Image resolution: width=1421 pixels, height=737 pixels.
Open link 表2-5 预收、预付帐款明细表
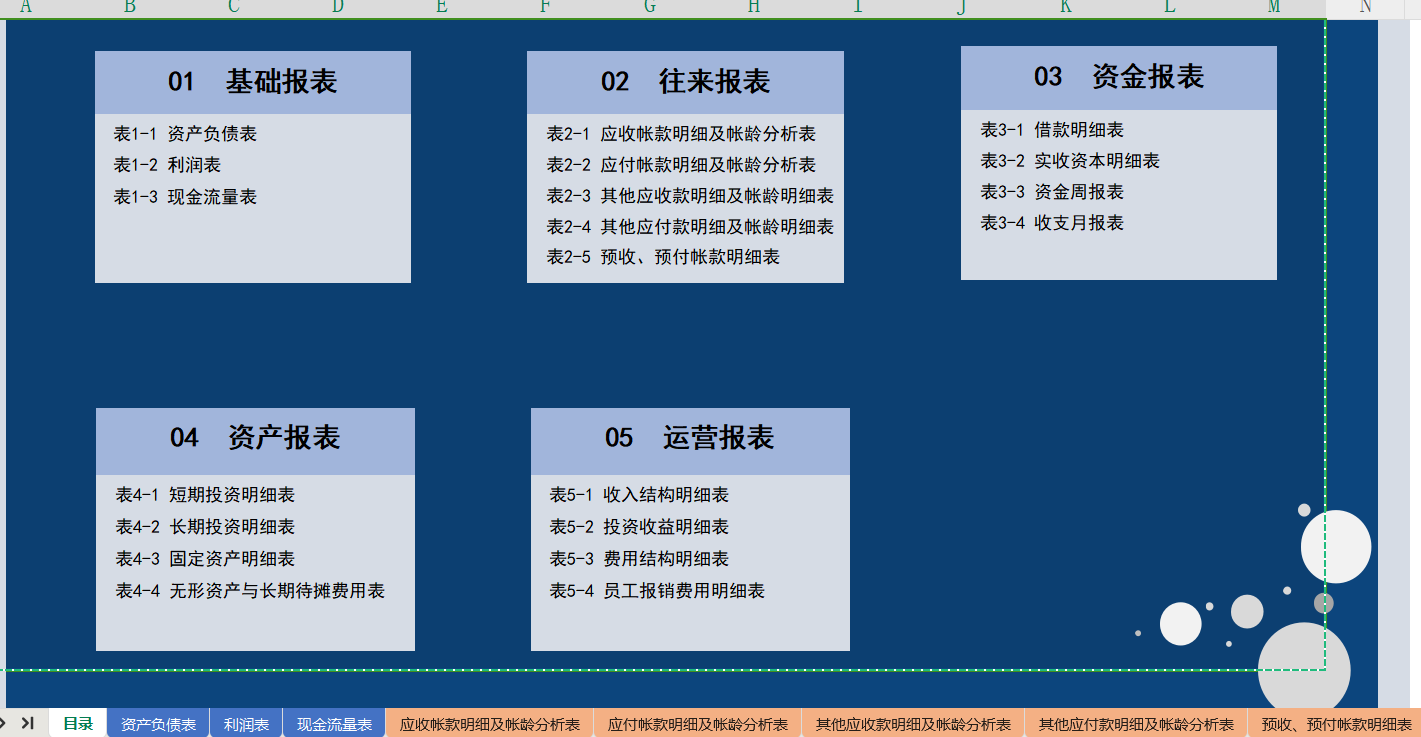point(663,257)
